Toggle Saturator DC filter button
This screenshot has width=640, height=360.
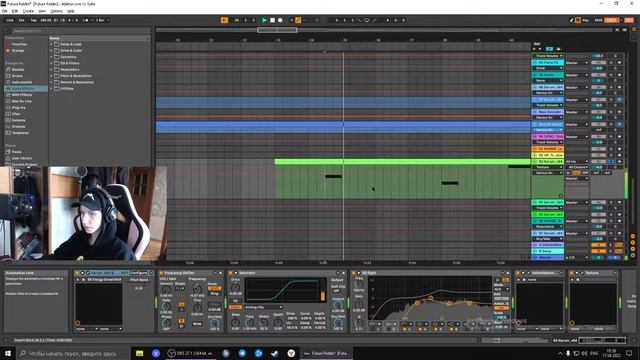tap(235, 300)
